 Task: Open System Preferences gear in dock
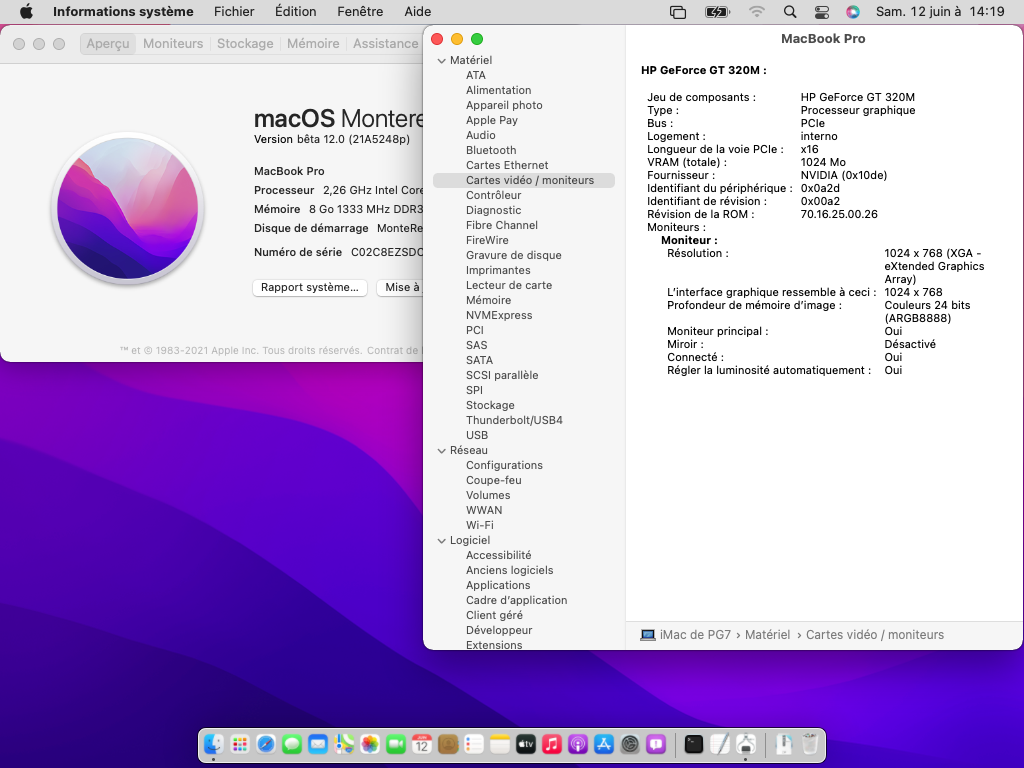[630, 744]
